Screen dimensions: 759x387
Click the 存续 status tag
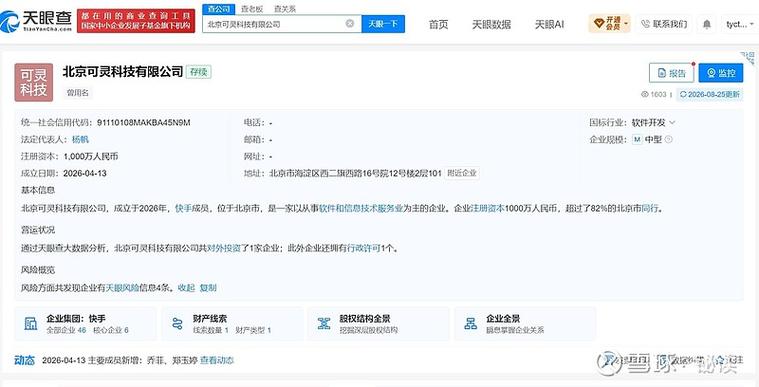tap(198, 72)
